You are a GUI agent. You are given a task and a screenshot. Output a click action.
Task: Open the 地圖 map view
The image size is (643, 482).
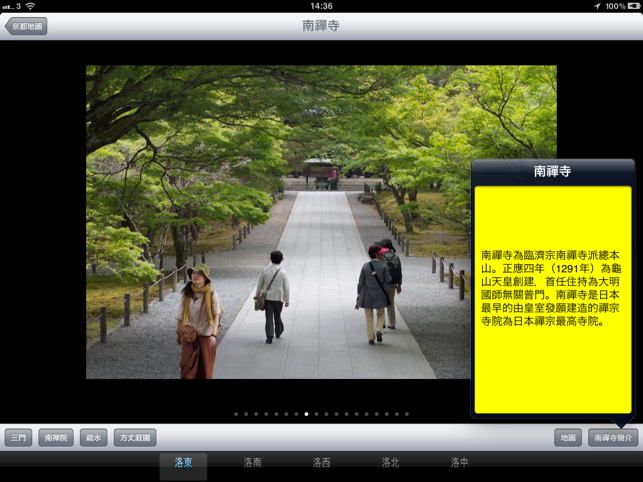coord(568,437)
